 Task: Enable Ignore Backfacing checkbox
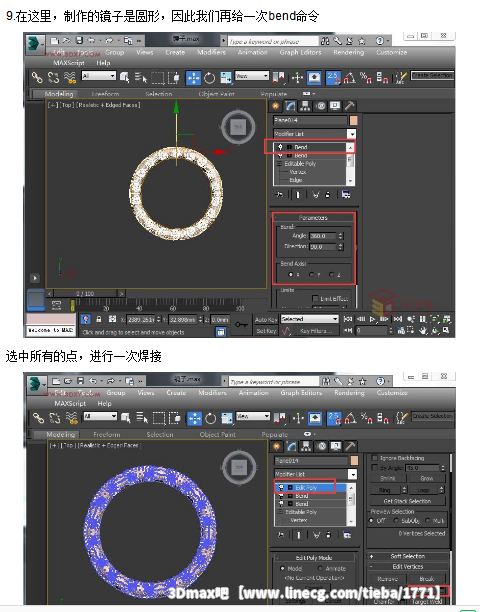tap(374, 458)
